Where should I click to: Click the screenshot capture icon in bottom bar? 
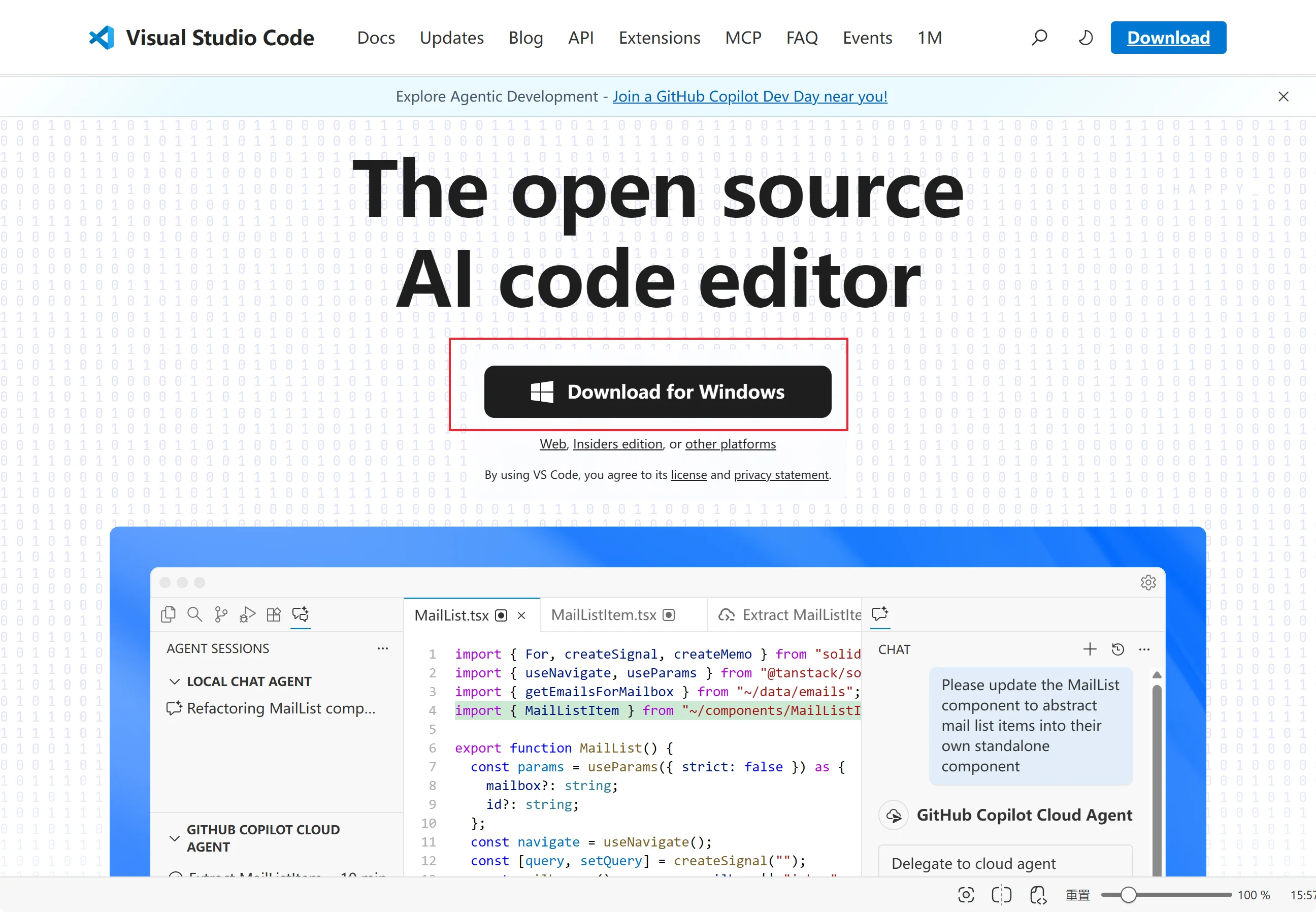click(x=966, y=895)
